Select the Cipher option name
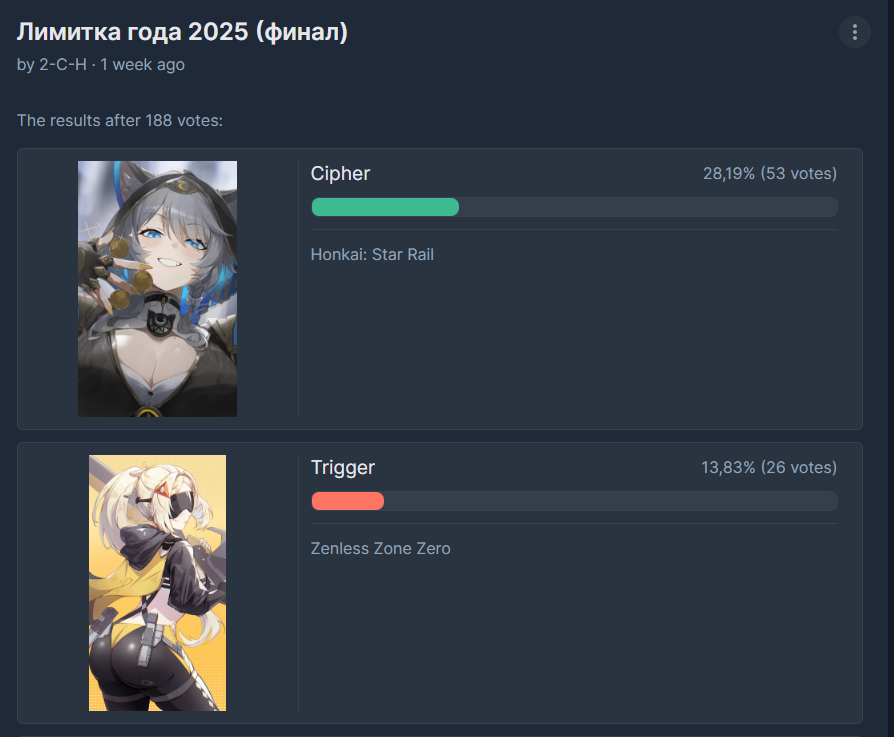894x737 pixels. [340, 173]
